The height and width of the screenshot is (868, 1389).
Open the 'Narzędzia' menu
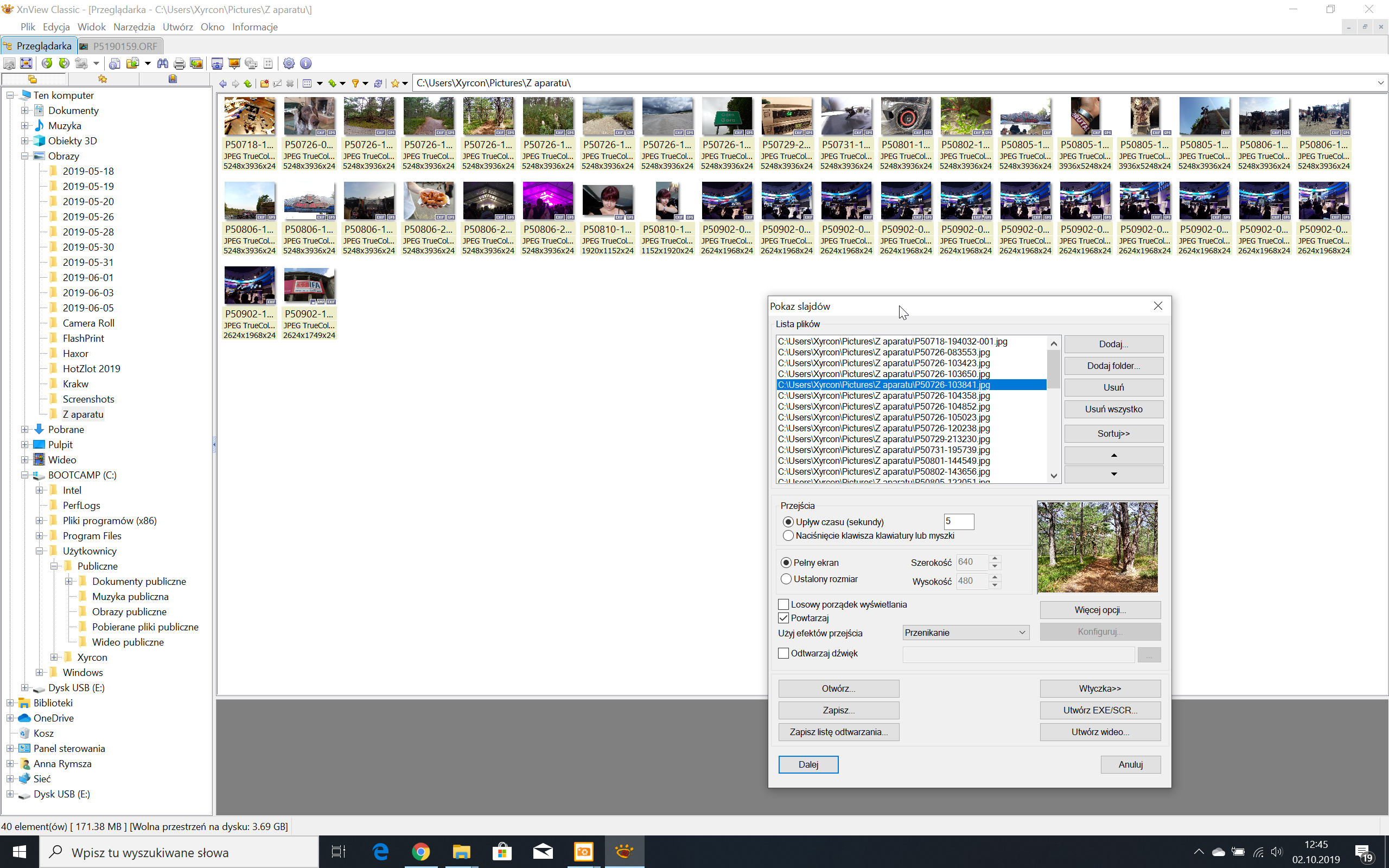pos(133,27)
